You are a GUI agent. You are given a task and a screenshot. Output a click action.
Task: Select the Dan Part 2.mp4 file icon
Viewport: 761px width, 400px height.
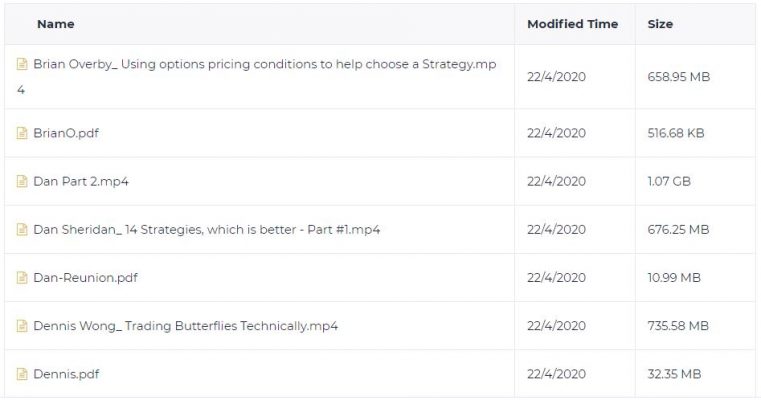(x=22, y=181)
